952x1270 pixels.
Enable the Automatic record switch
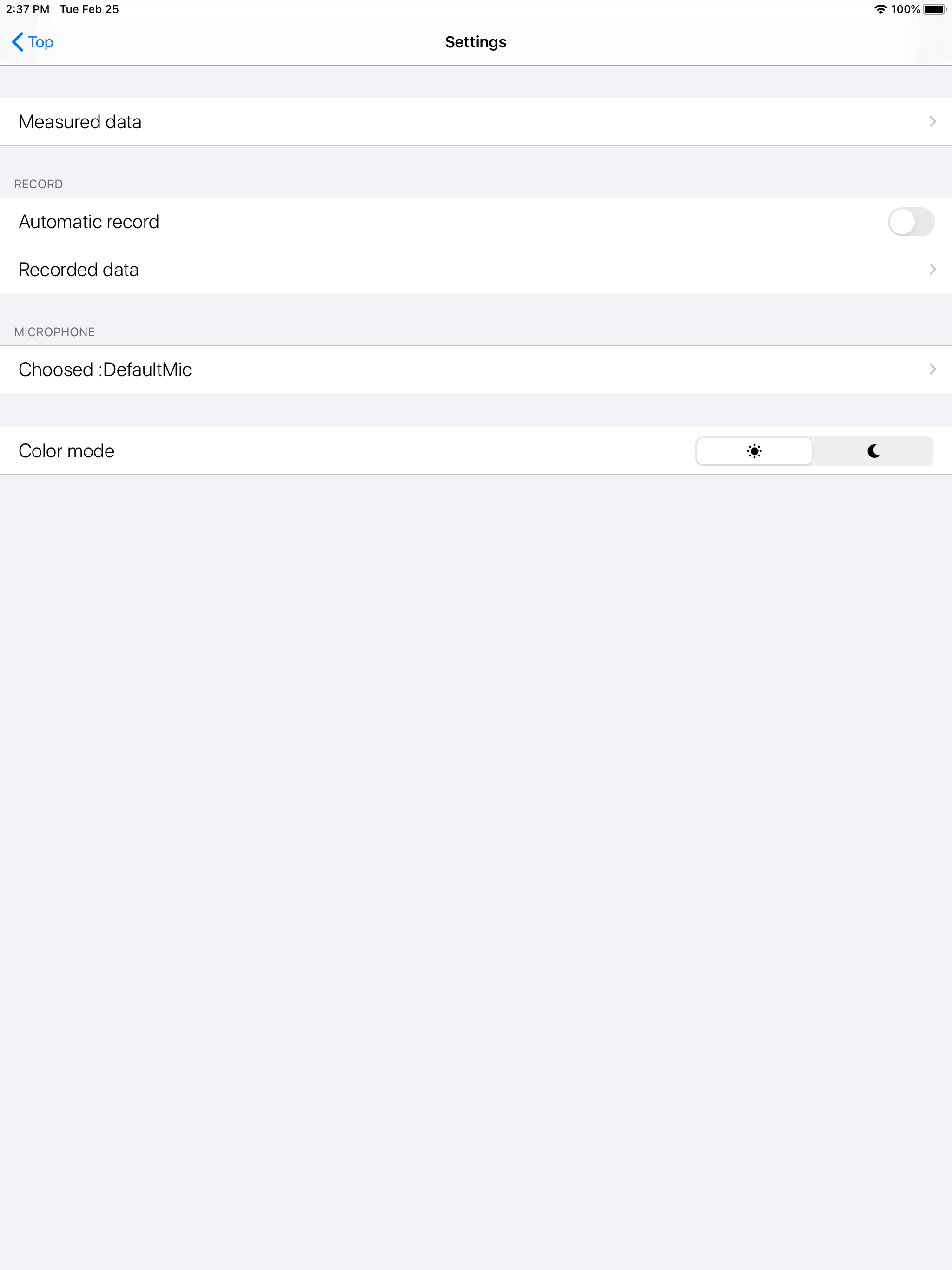click(x=911, y=222)
